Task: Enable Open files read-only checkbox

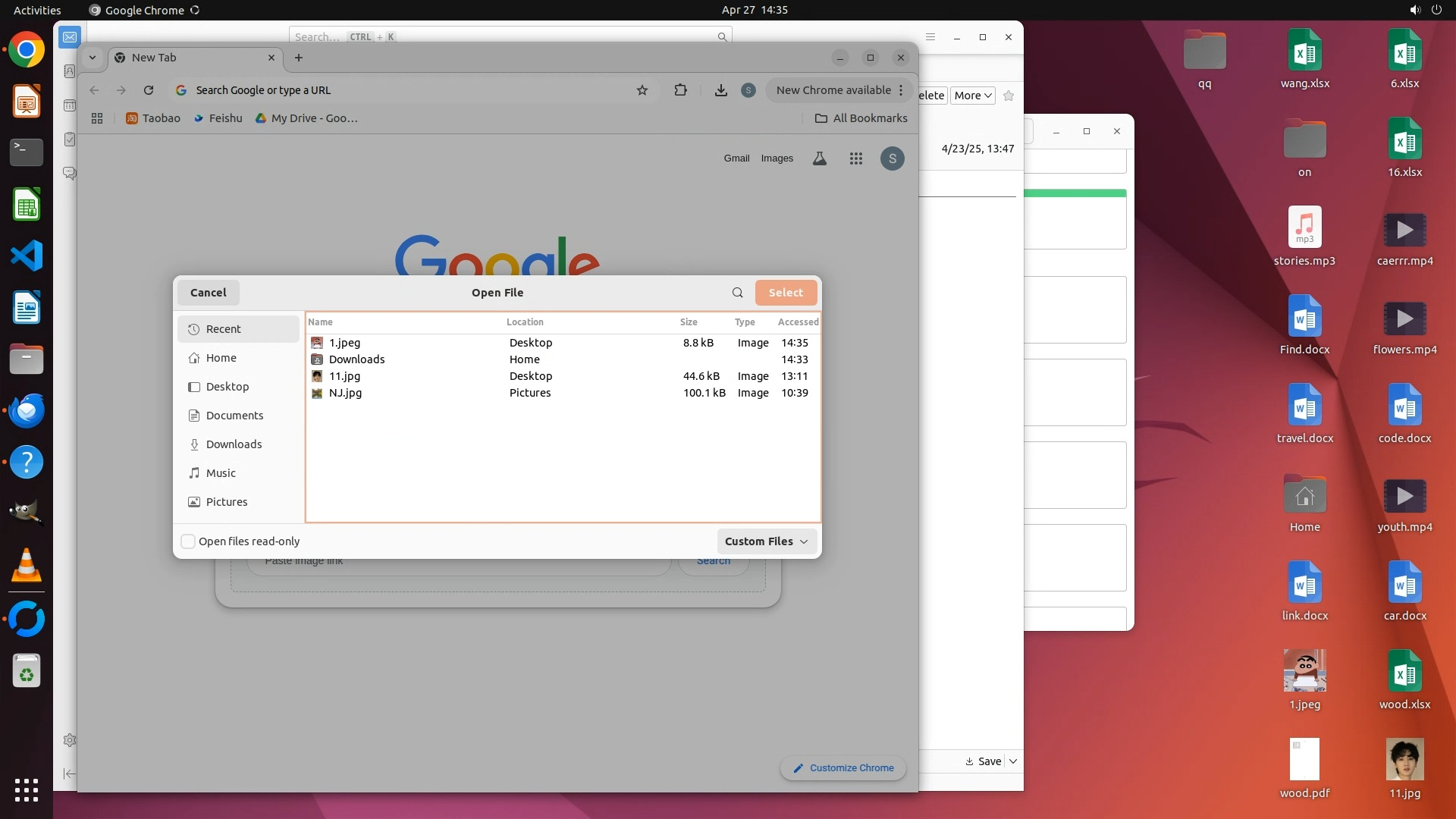Action: point(188,541)
